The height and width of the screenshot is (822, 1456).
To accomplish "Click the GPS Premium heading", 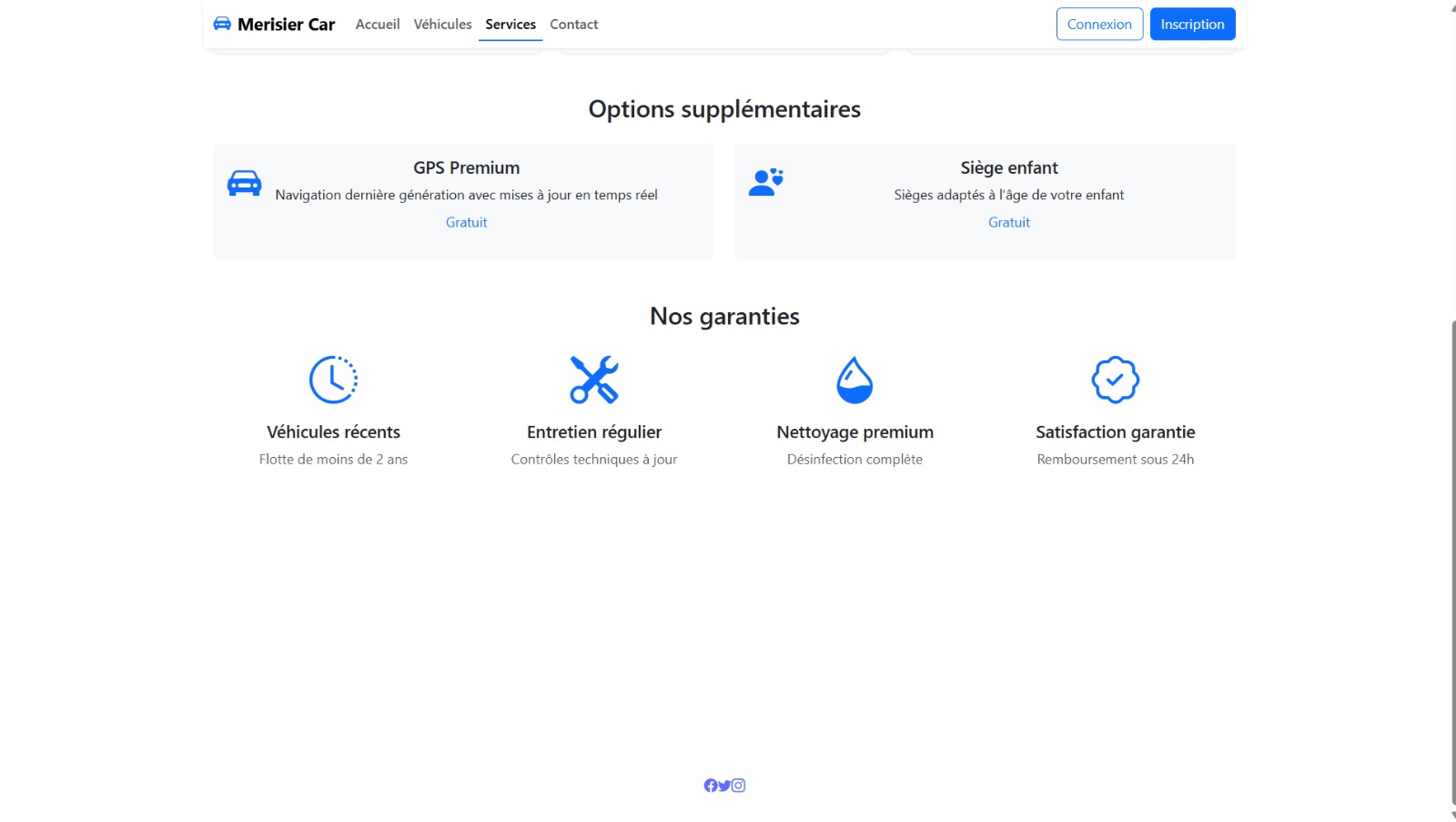I will 466,167.
